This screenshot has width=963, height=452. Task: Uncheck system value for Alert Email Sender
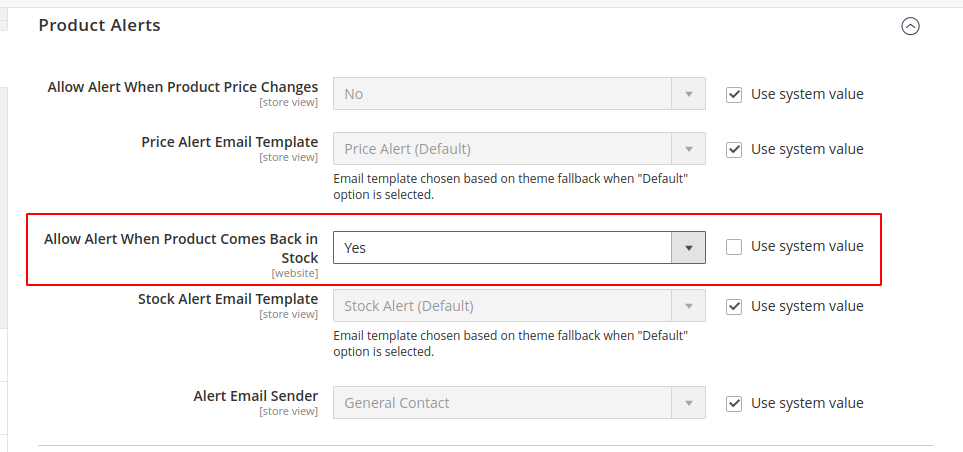734,403
